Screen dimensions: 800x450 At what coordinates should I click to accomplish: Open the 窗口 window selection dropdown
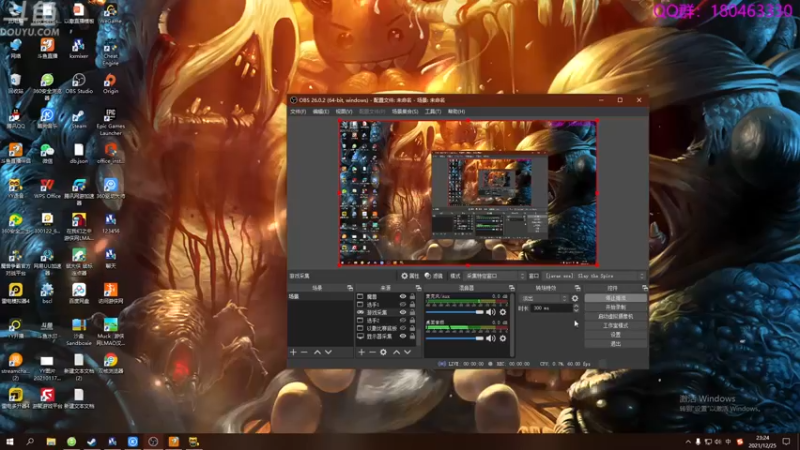pos(594,276)
